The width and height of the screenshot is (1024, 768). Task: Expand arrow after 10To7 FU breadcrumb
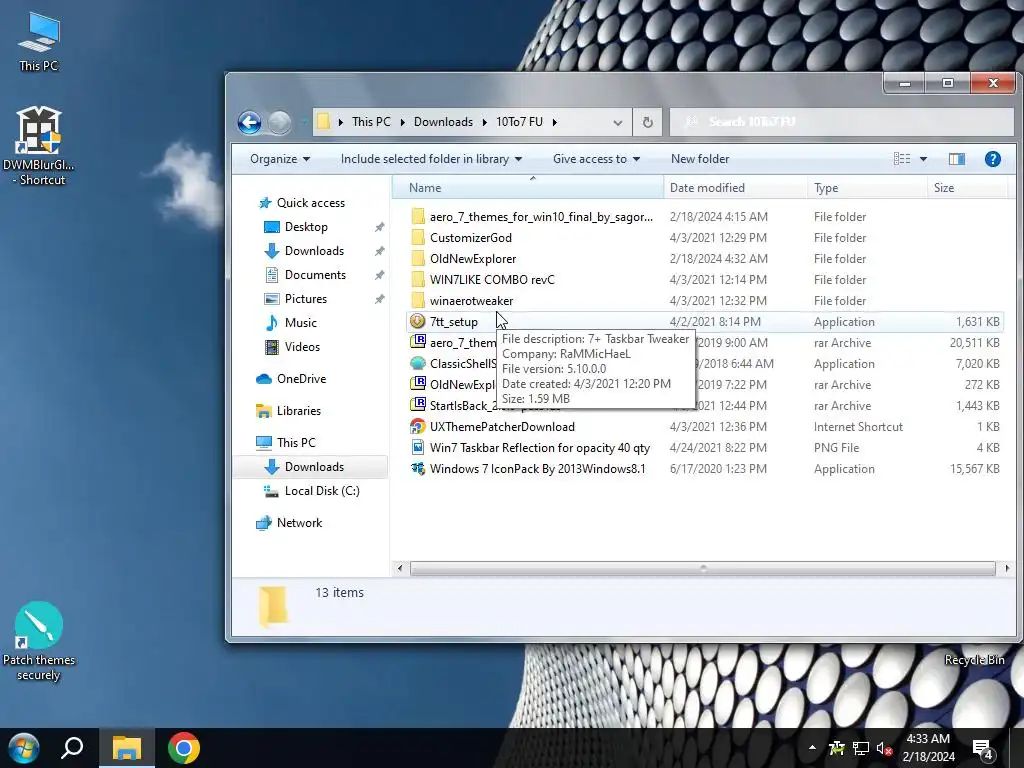tap(554, 122)
